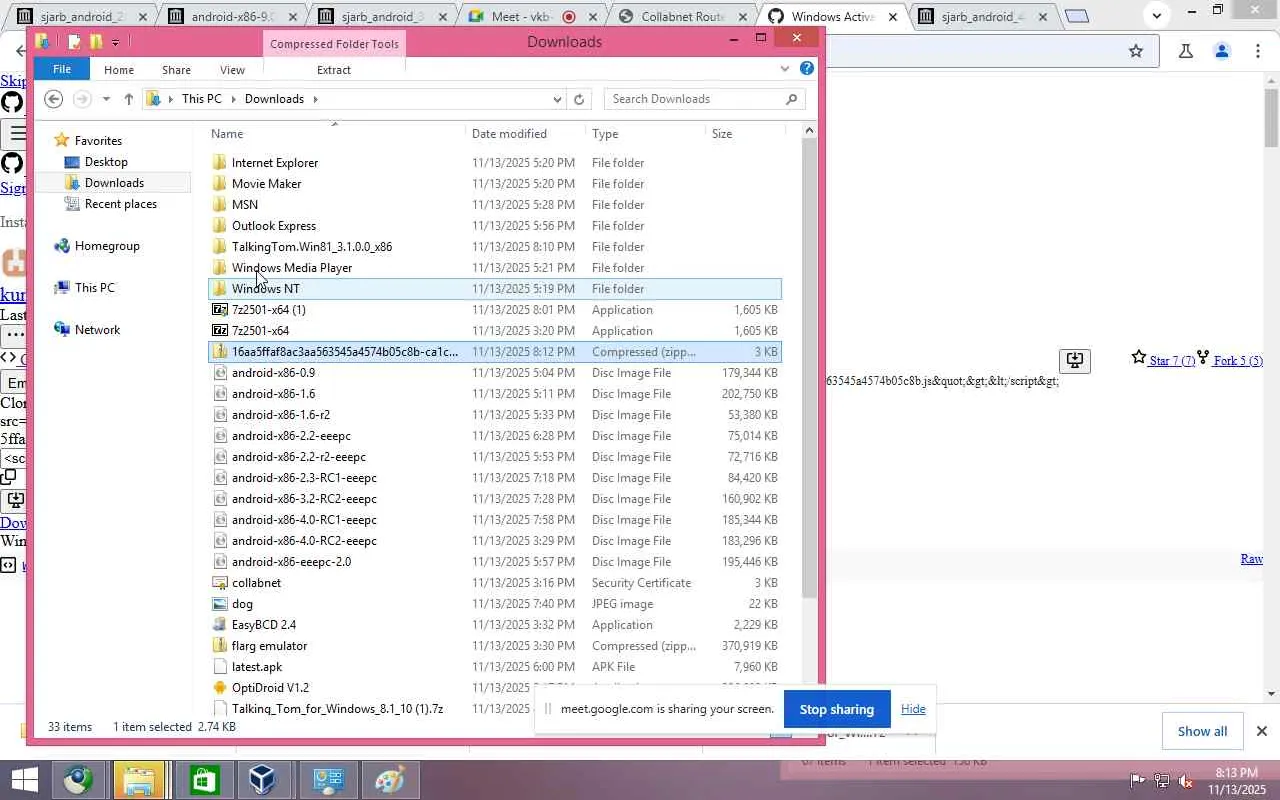The height and width of the screenshot is (800, 1280).
Task: Click the Up folder arrow in Explorer
Action: pos(129,99)
